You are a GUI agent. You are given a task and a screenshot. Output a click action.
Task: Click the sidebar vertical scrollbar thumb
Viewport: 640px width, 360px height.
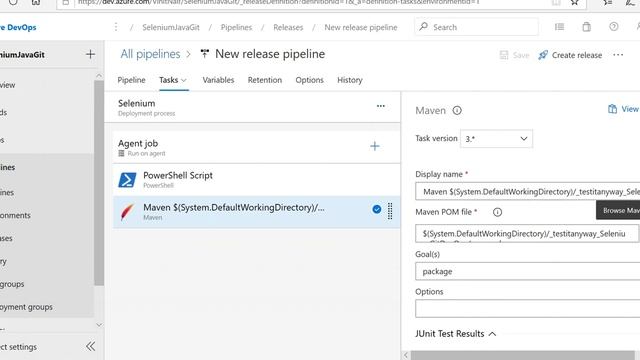click(x=99, y=183)
